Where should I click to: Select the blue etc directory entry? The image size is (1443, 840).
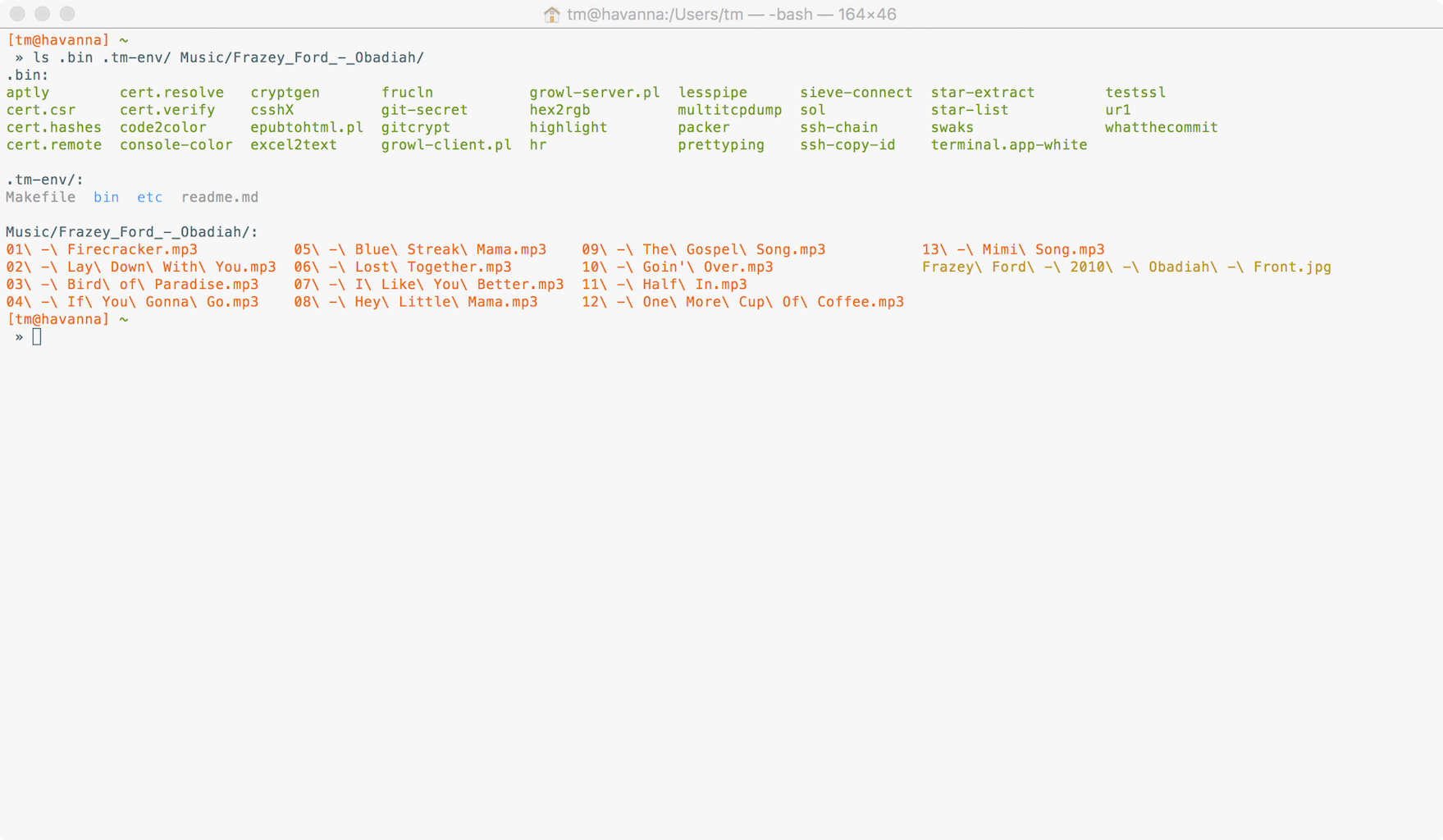(149, 197)
